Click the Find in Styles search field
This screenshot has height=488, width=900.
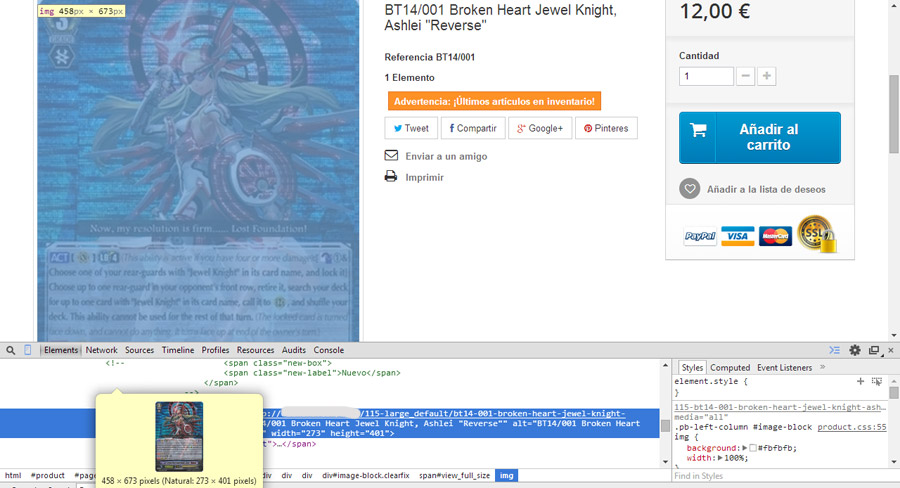781,476
